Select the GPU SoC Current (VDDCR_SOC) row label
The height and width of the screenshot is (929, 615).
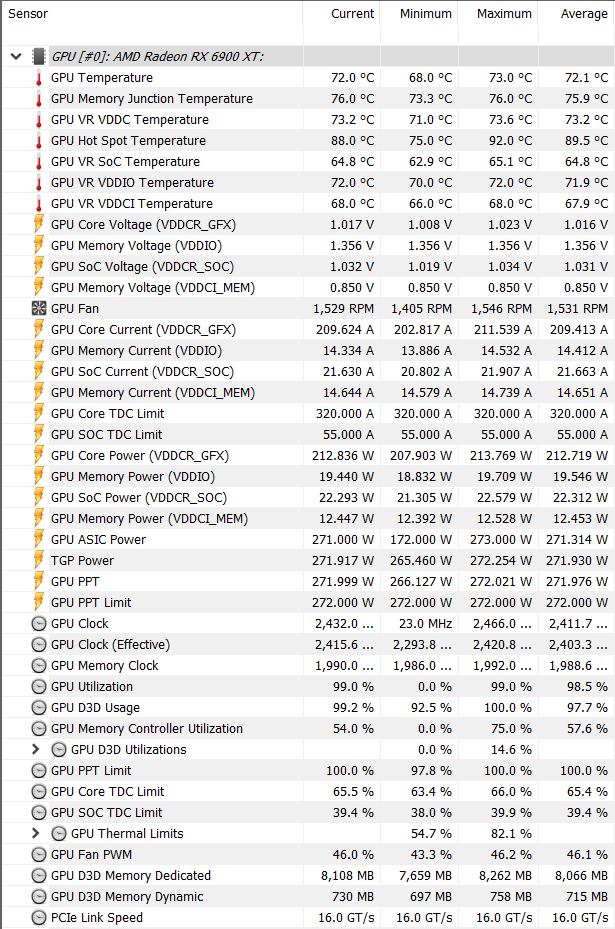pos(142,372)
